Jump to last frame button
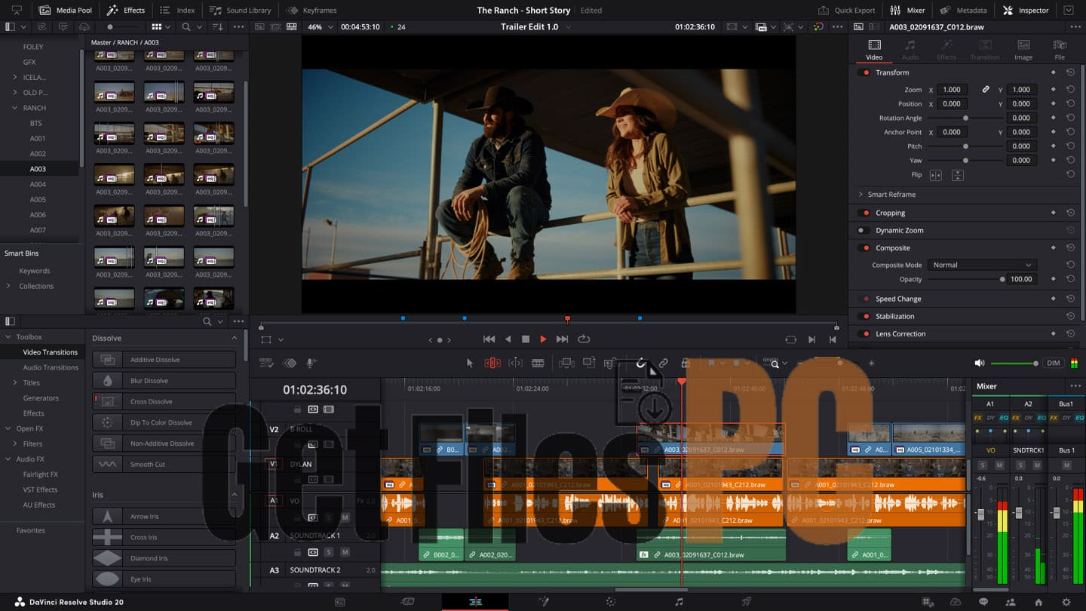The image size is (1086, 611). 562,339
